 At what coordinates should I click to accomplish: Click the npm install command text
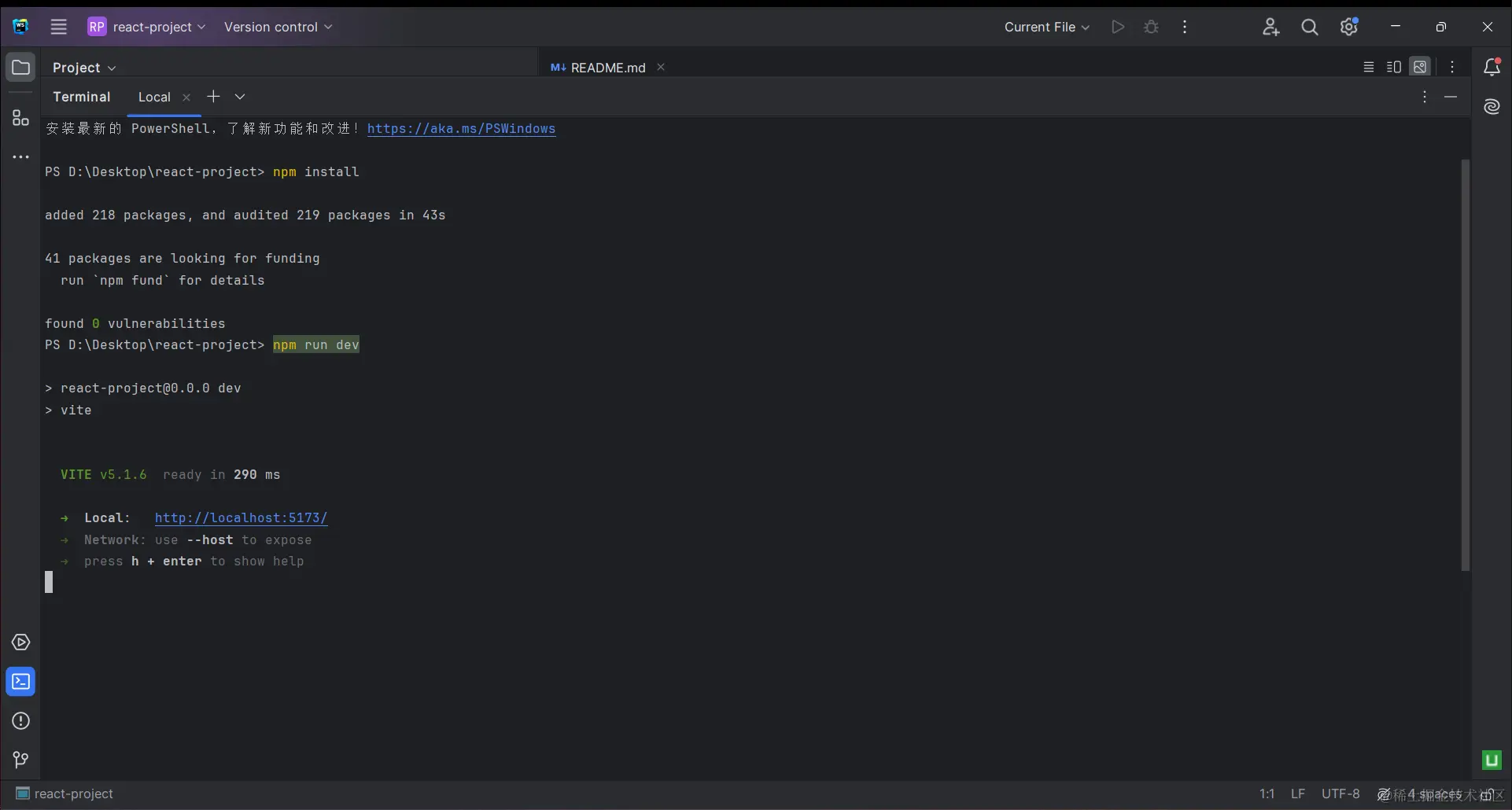(x=316, y=172)
